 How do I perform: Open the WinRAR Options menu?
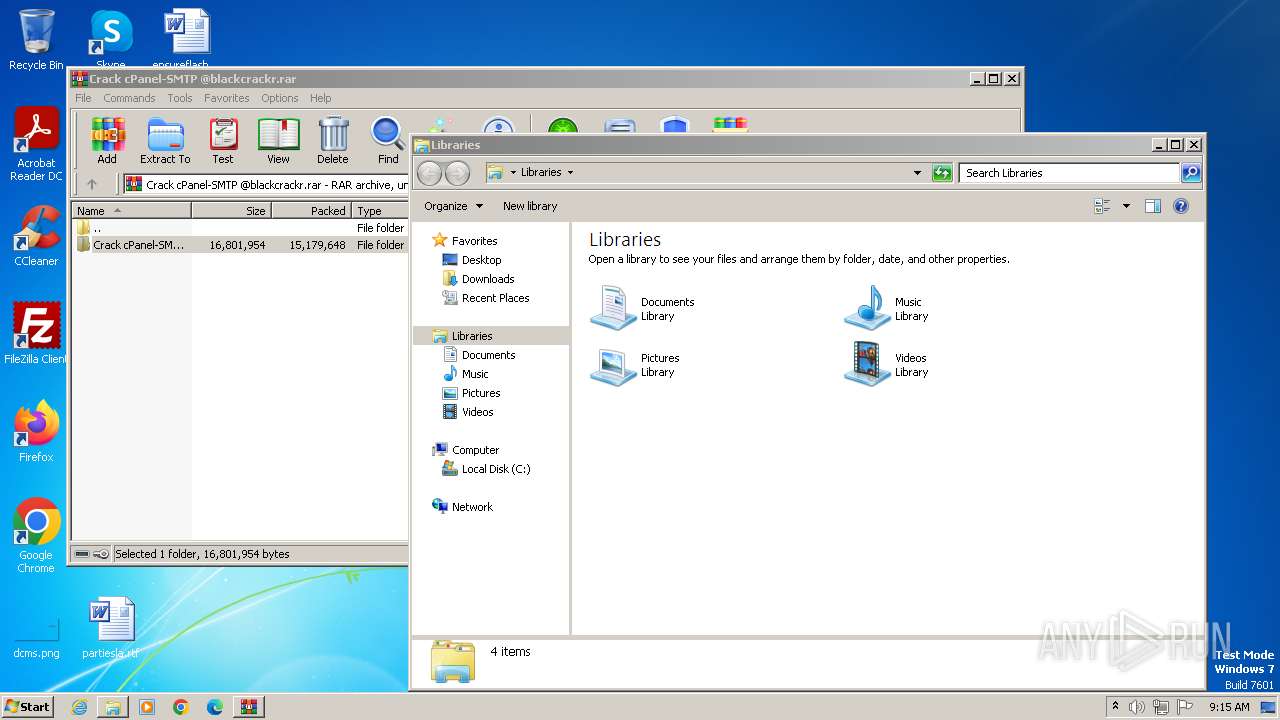(280, 98)
